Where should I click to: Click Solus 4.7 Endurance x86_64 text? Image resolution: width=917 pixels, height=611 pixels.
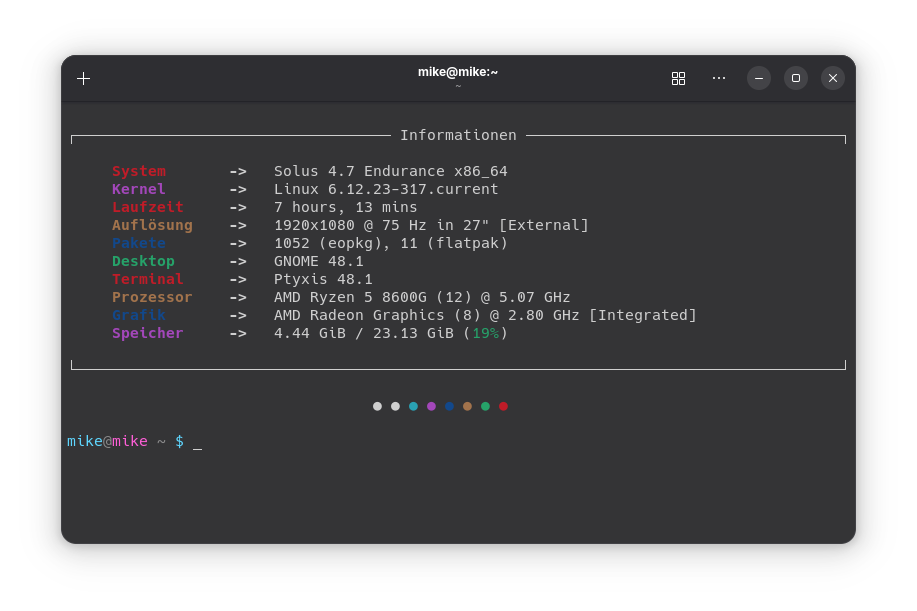tap(391, 171)
